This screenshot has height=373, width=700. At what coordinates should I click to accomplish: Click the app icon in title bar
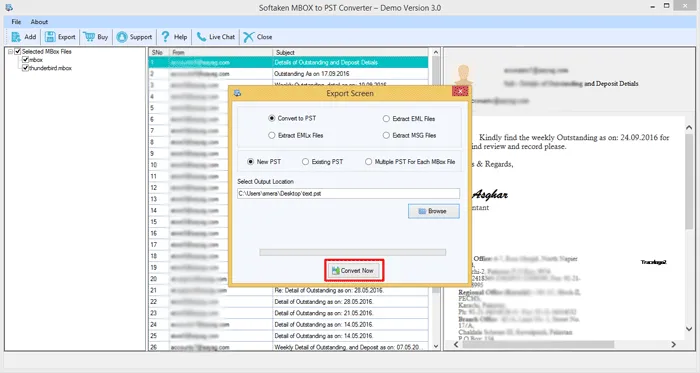[x=9, y=7]
